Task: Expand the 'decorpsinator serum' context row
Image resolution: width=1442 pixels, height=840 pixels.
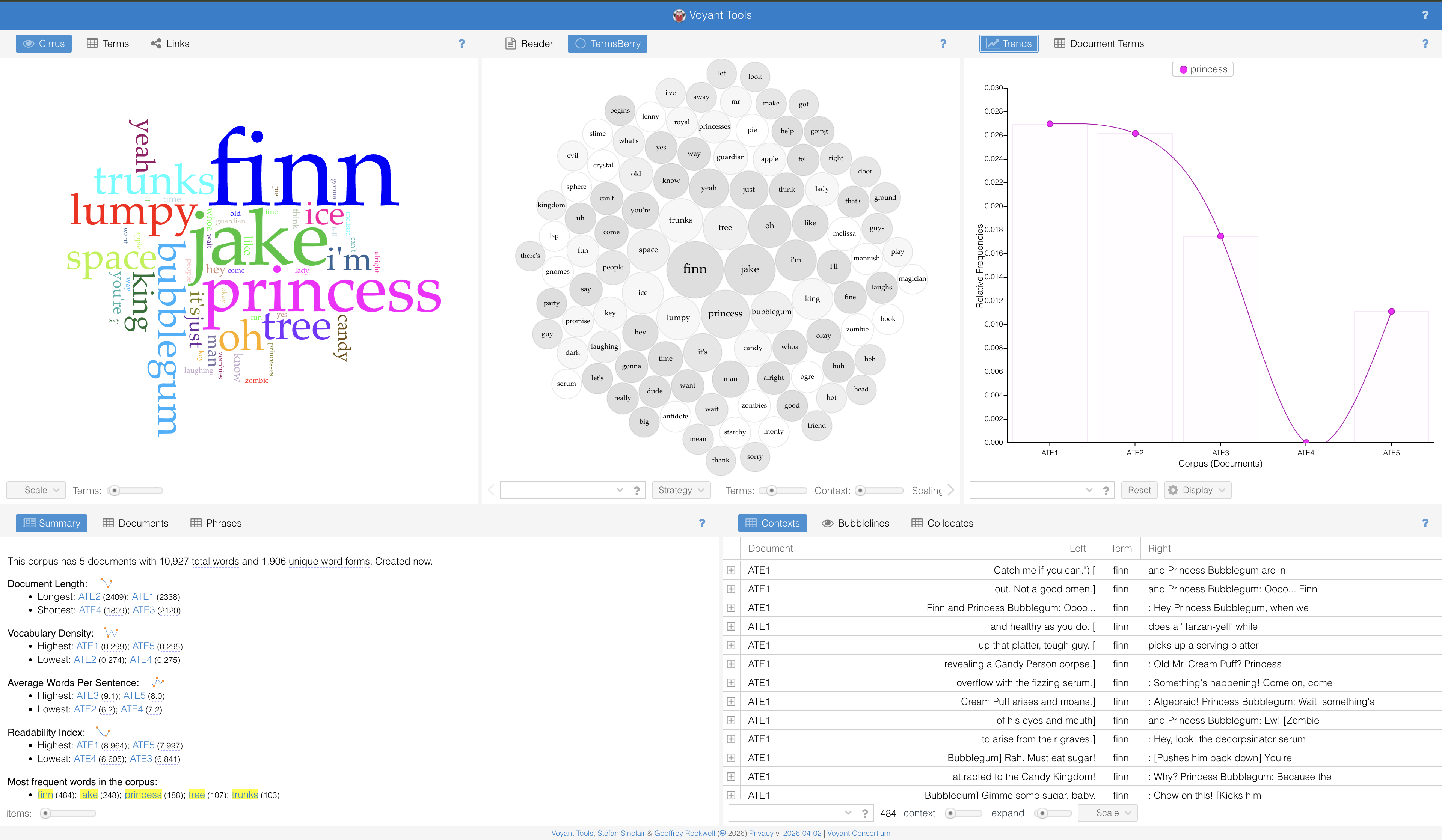Action: pyautogui.click(x=731, y=739)
